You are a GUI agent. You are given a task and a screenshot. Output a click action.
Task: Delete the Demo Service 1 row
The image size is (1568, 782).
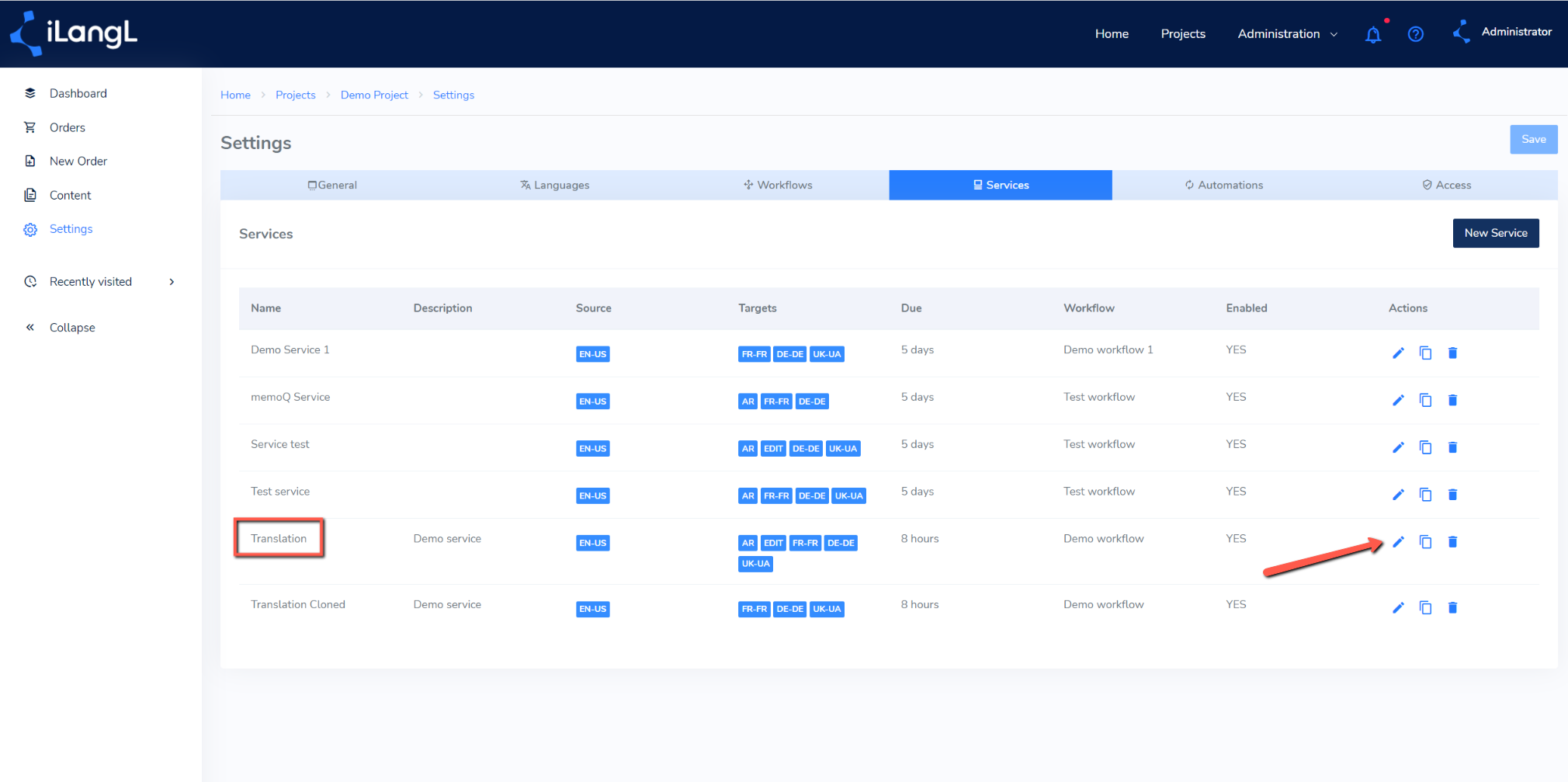(x=1452, y=353)
